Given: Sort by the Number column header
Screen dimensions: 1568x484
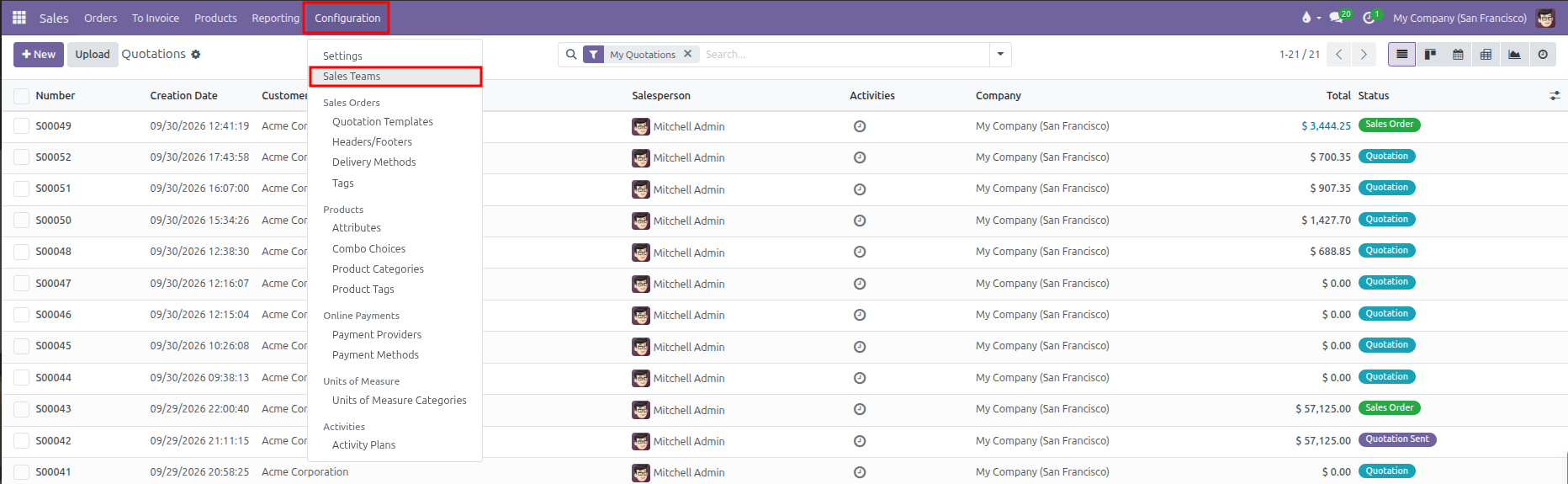Looking at the screenshot, I should coord(56,96).
